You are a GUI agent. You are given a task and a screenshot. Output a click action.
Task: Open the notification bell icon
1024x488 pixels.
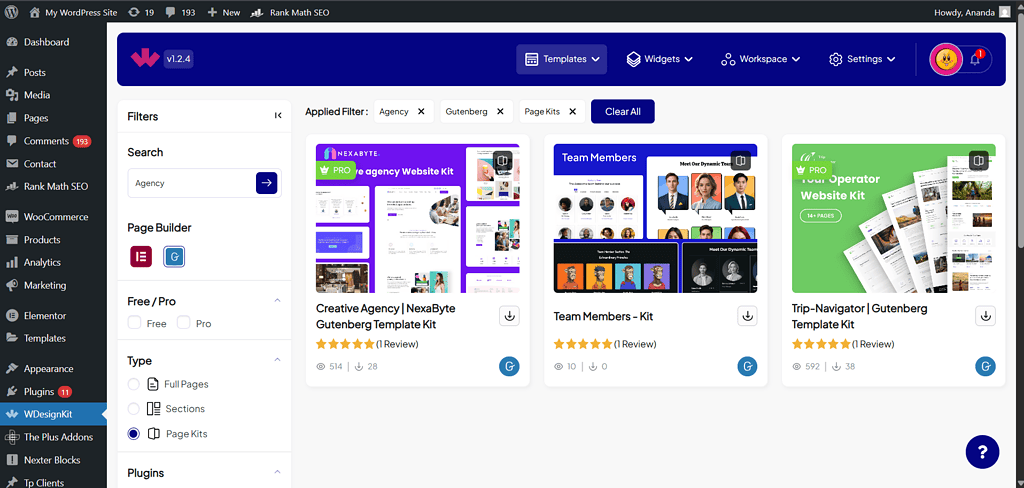pyautogui.click(x=975, y=59)
